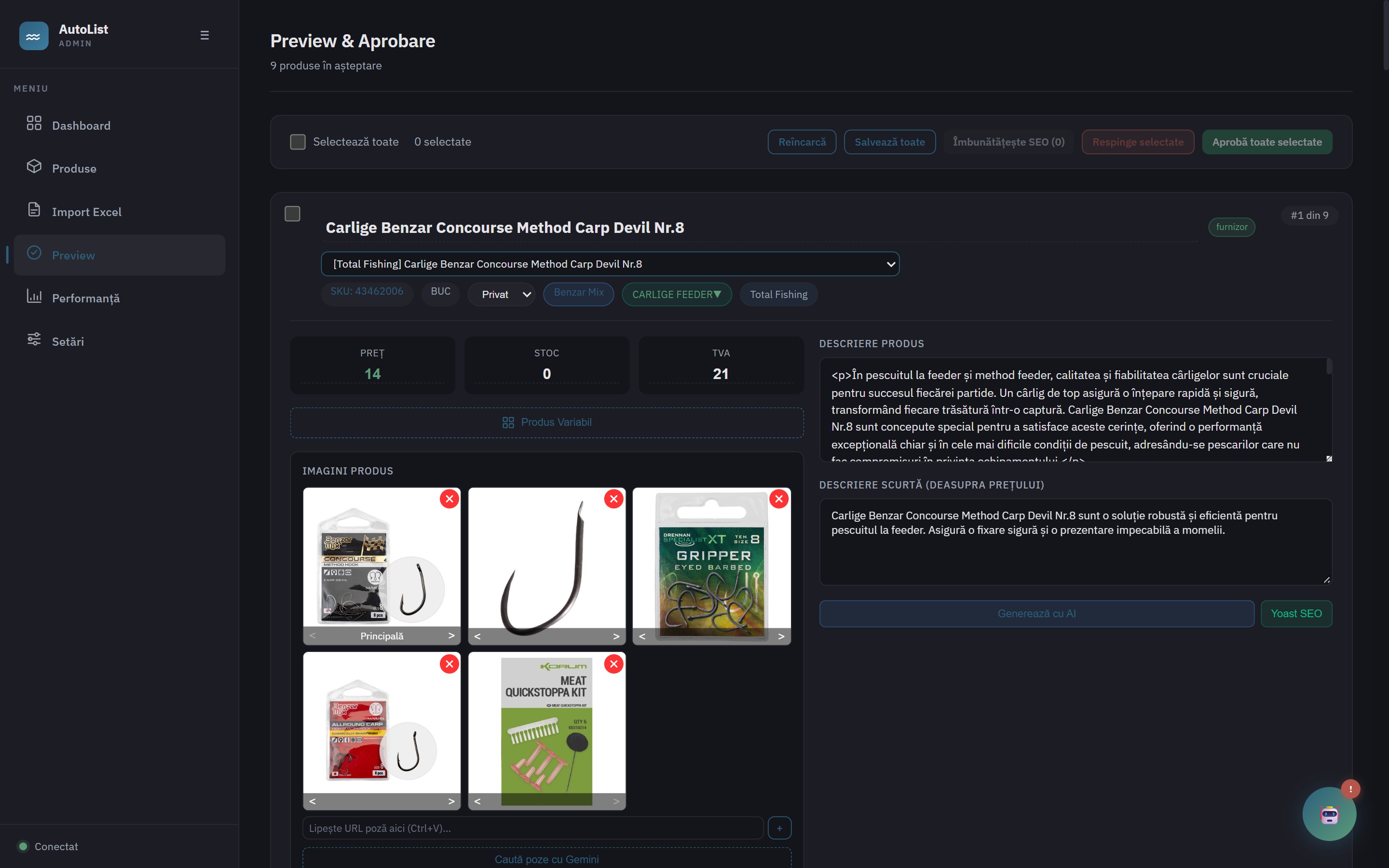Tick the Selectează toate checkbox
The height and width of the screenshot is (868, 1389).
click(x=298, y=142)
